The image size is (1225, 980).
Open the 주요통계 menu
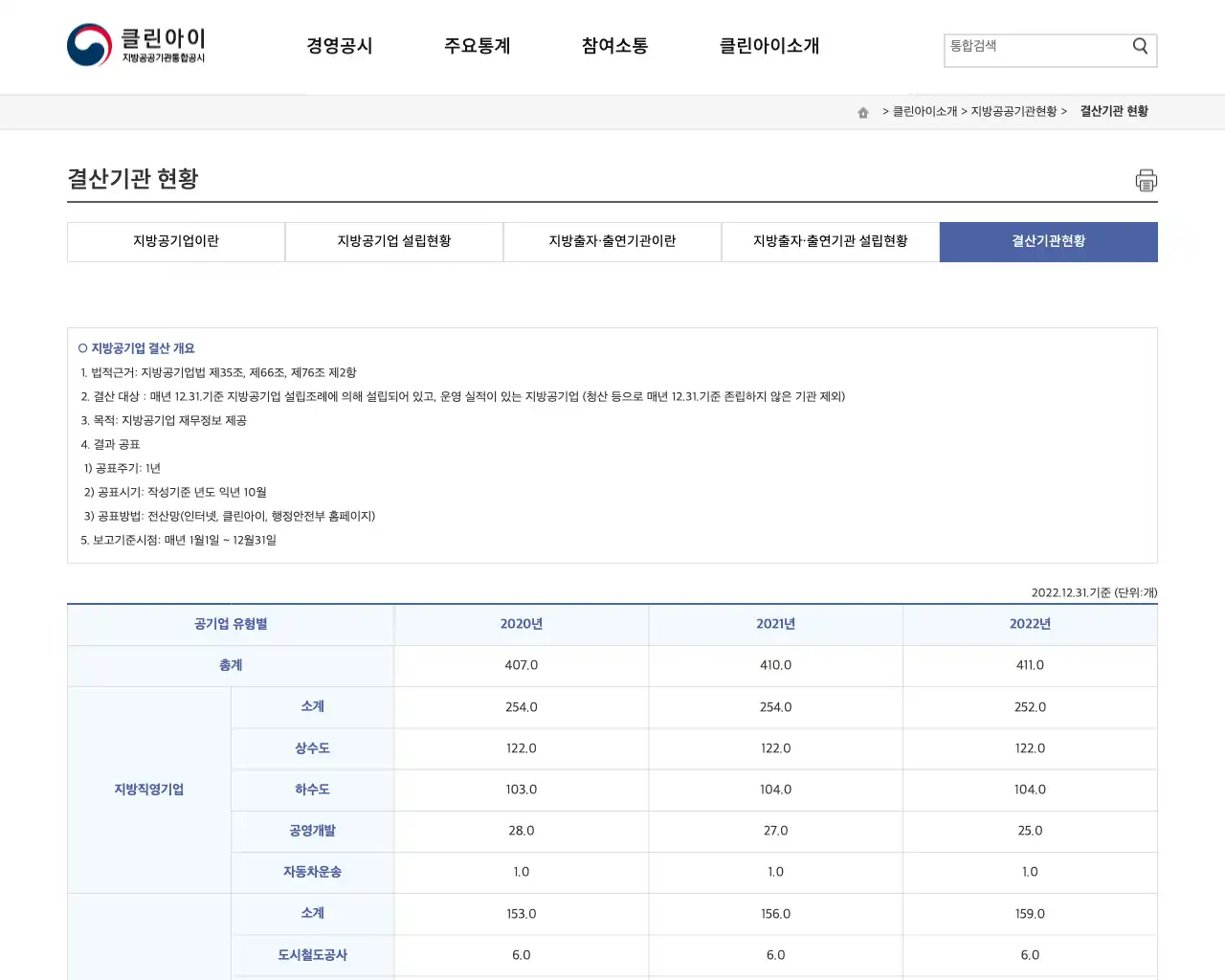coord(478,46)
